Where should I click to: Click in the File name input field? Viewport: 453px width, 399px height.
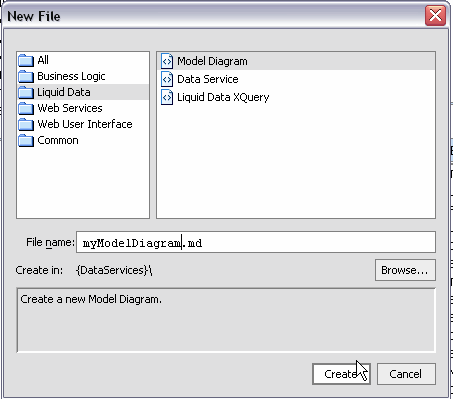coord(256,242)
